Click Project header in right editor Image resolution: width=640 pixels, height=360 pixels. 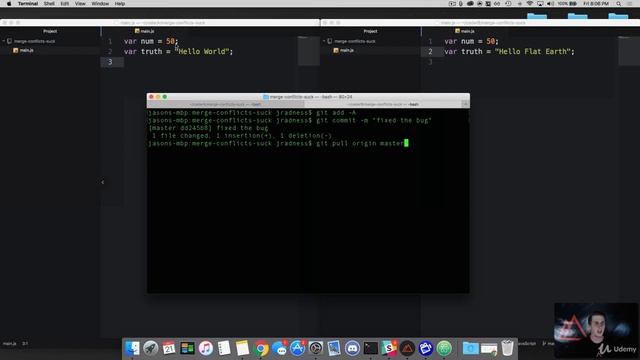point(370,31)
